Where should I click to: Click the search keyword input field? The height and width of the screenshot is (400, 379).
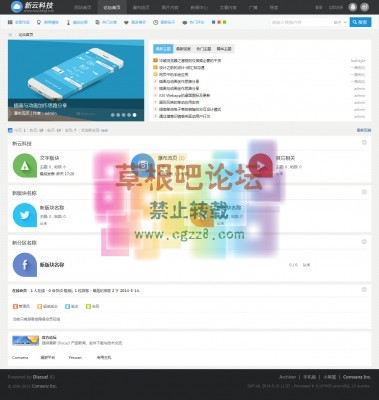301,22
